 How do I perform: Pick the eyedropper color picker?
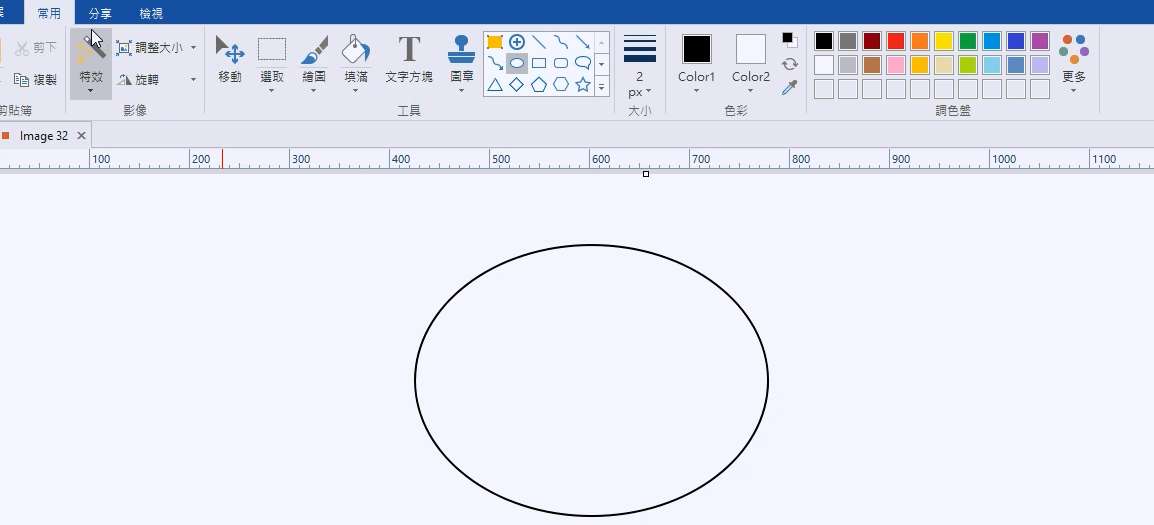pyautogui.click(x=790, y=88)
